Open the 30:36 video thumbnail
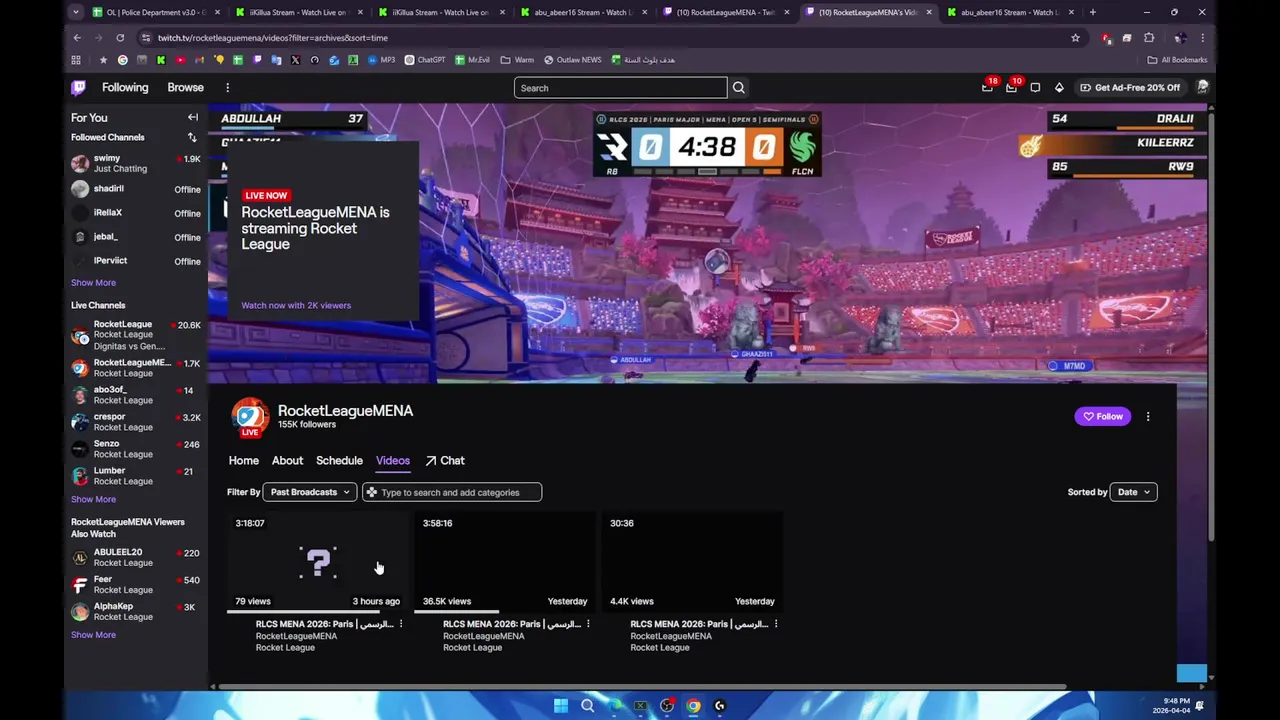Screen dimensions: 1280x720 click(692, 562)
